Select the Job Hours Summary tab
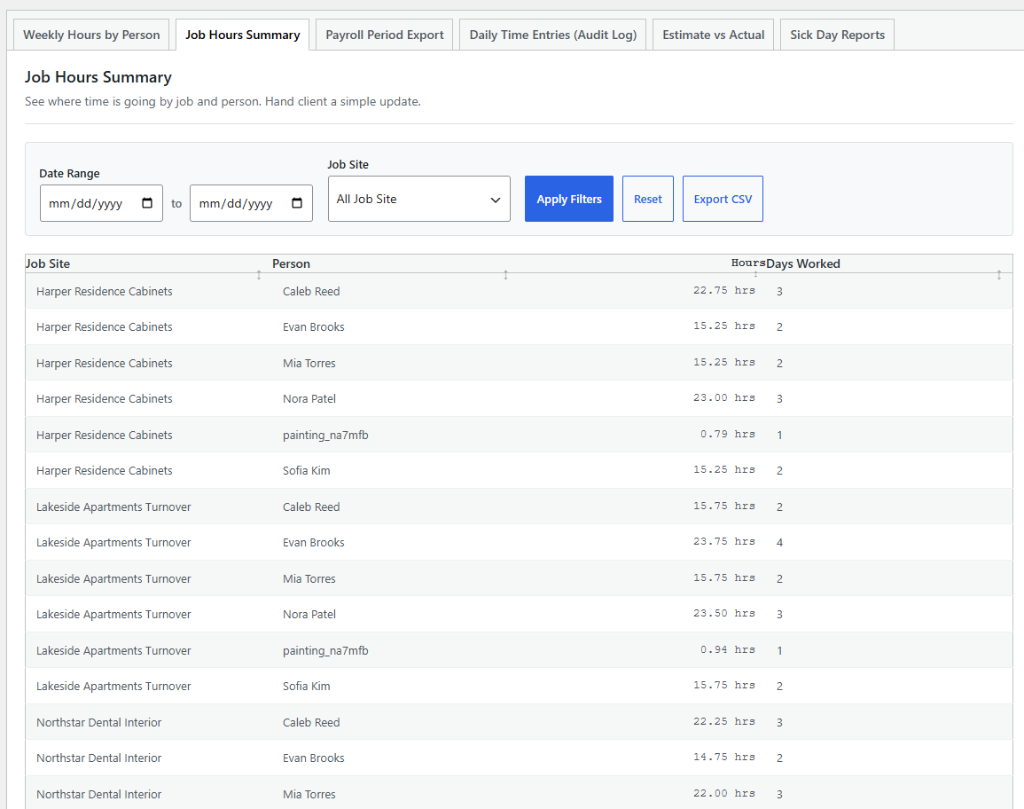The image size is (1024, 809). pos(242,35)
